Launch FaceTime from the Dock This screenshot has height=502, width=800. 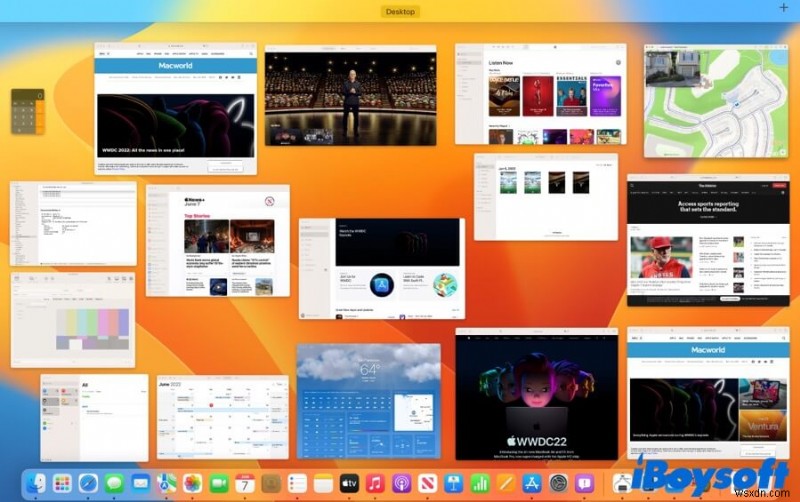click(x=219, y=483)
